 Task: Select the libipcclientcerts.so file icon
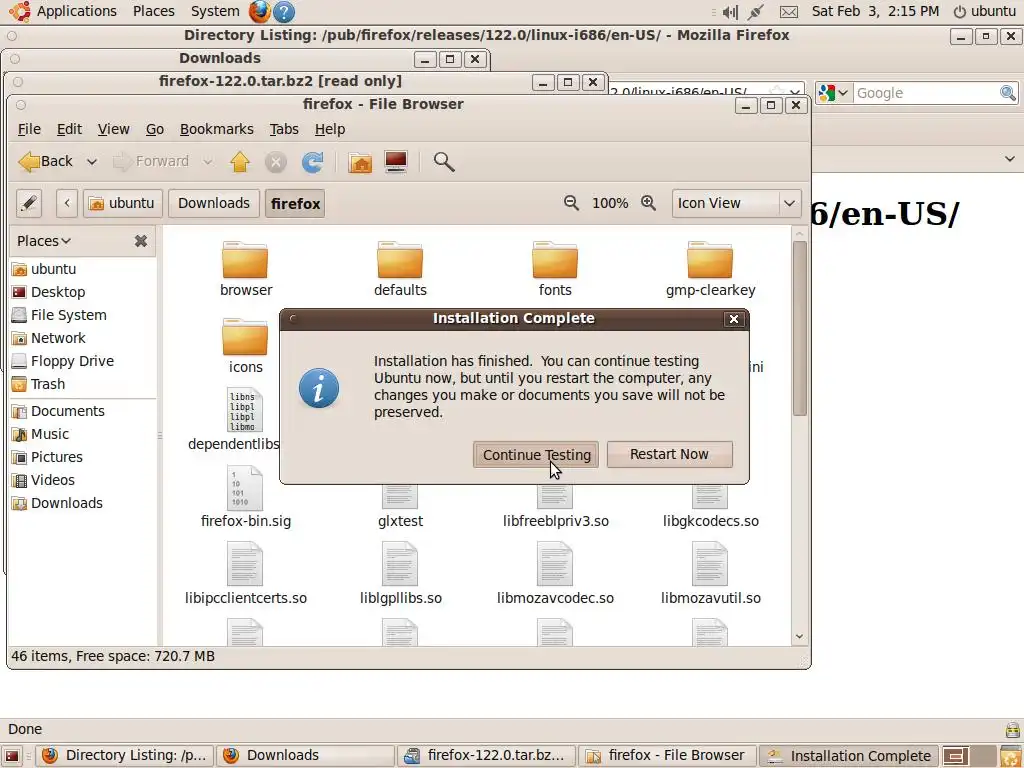click(245, 565)
